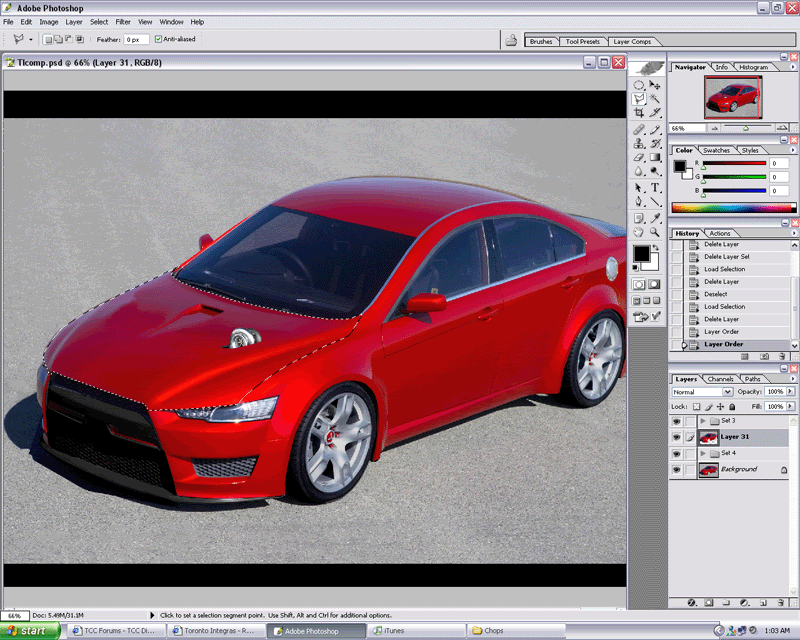Delete layer using Layers panel trash icon

coord(783,603)
